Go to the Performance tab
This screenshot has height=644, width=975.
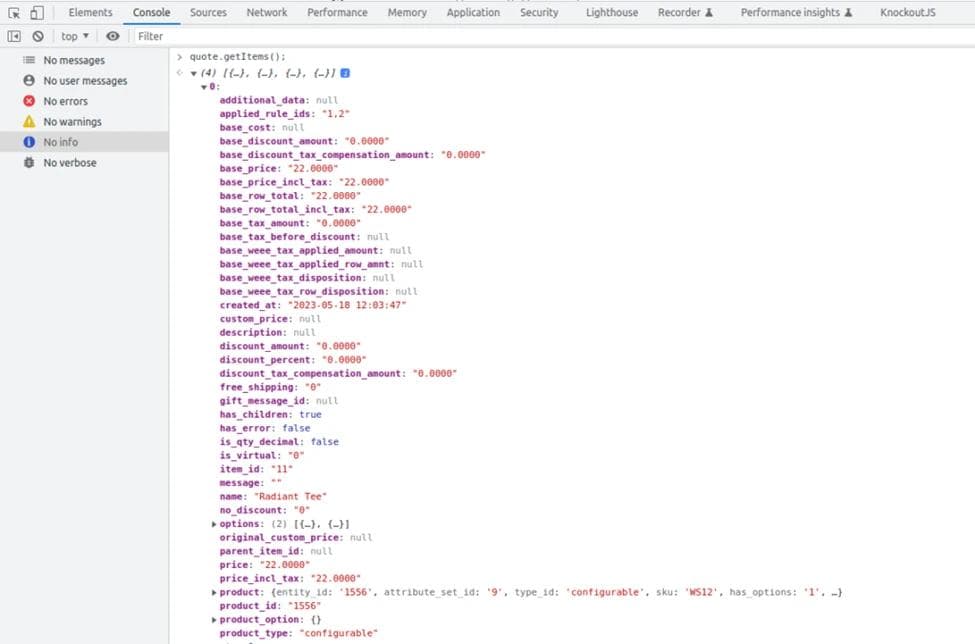(337, 12)
